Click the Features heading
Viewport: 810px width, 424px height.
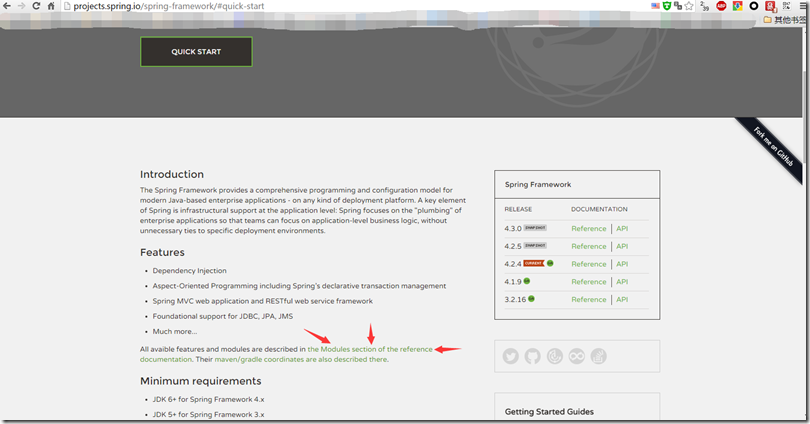162,252
